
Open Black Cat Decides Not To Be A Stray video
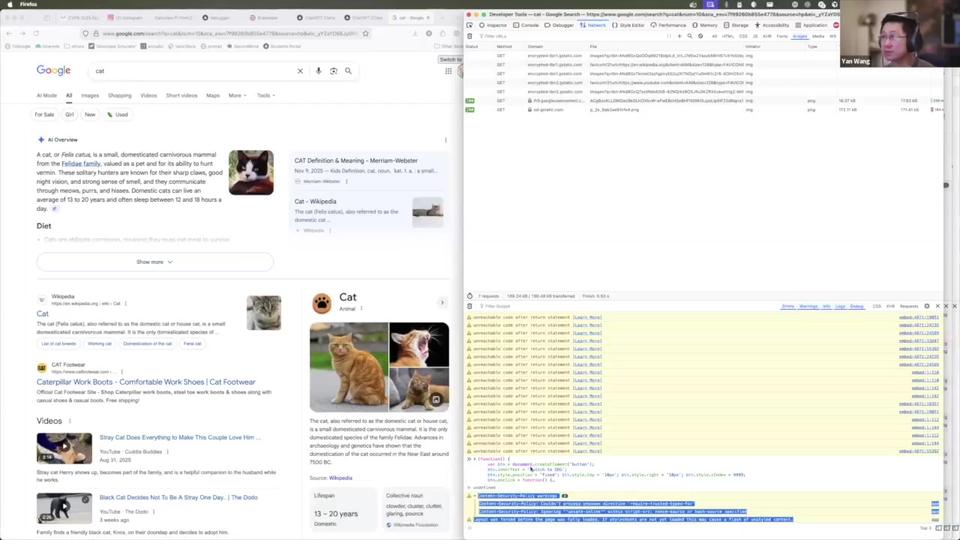(x=178, y=498)
